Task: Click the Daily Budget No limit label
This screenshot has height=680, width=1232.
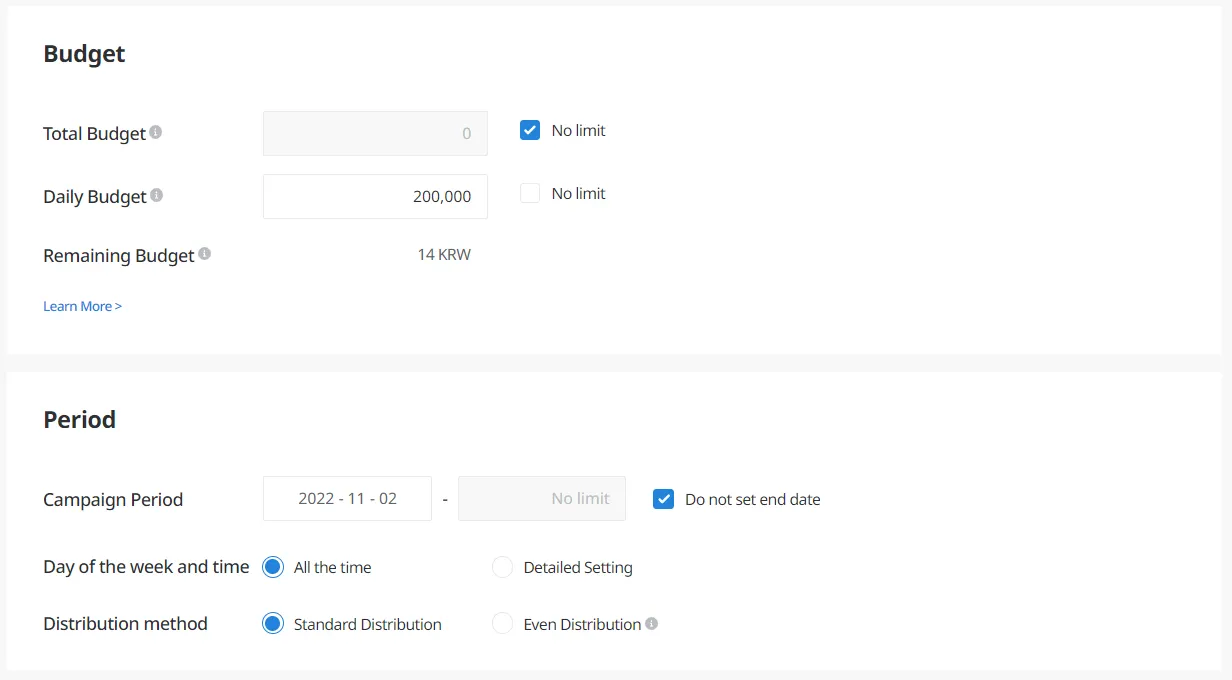Action: click(578, 193)
